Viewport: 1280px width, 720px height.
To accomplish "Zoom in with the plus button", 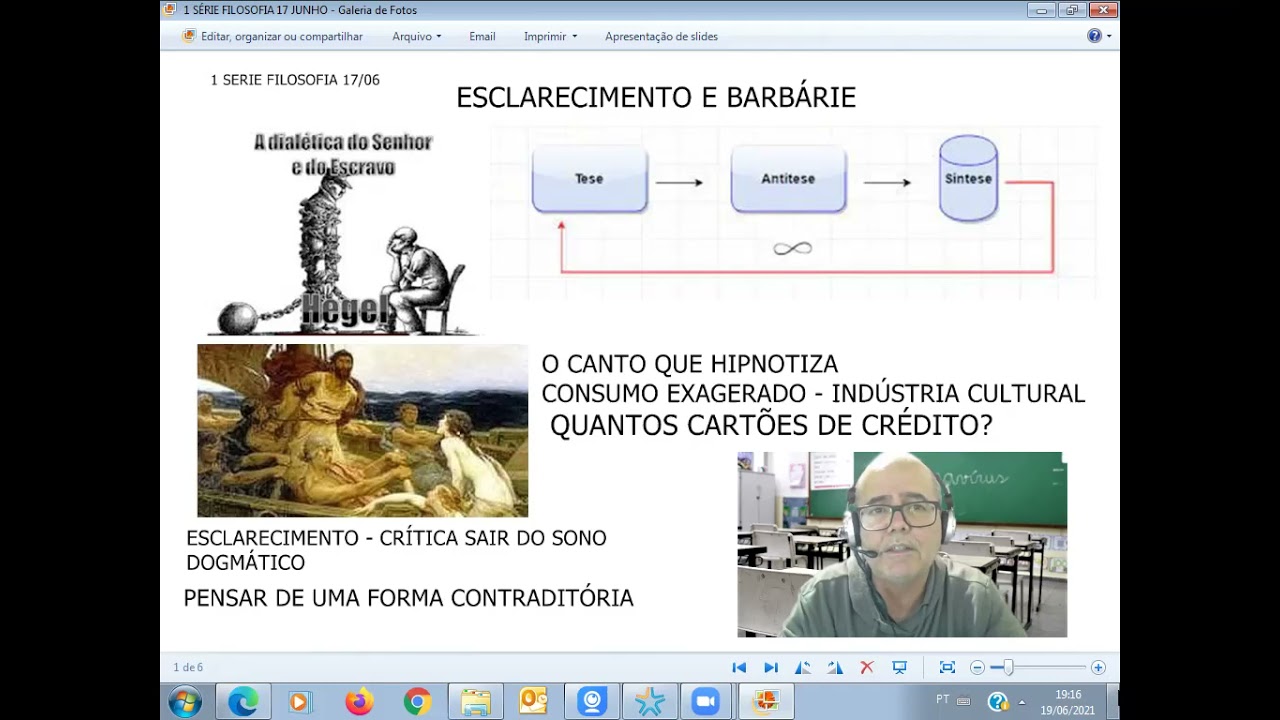I will click(1098, 667).
